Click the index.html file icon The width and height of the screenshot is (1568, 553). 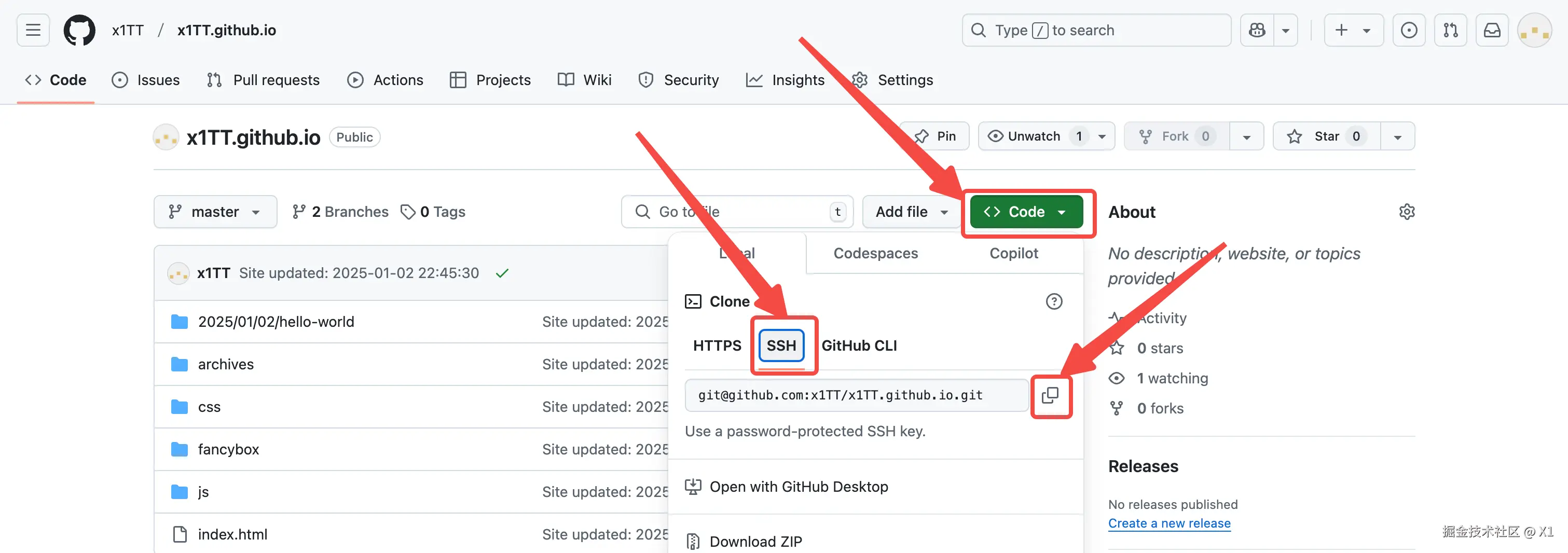point(180,535)
